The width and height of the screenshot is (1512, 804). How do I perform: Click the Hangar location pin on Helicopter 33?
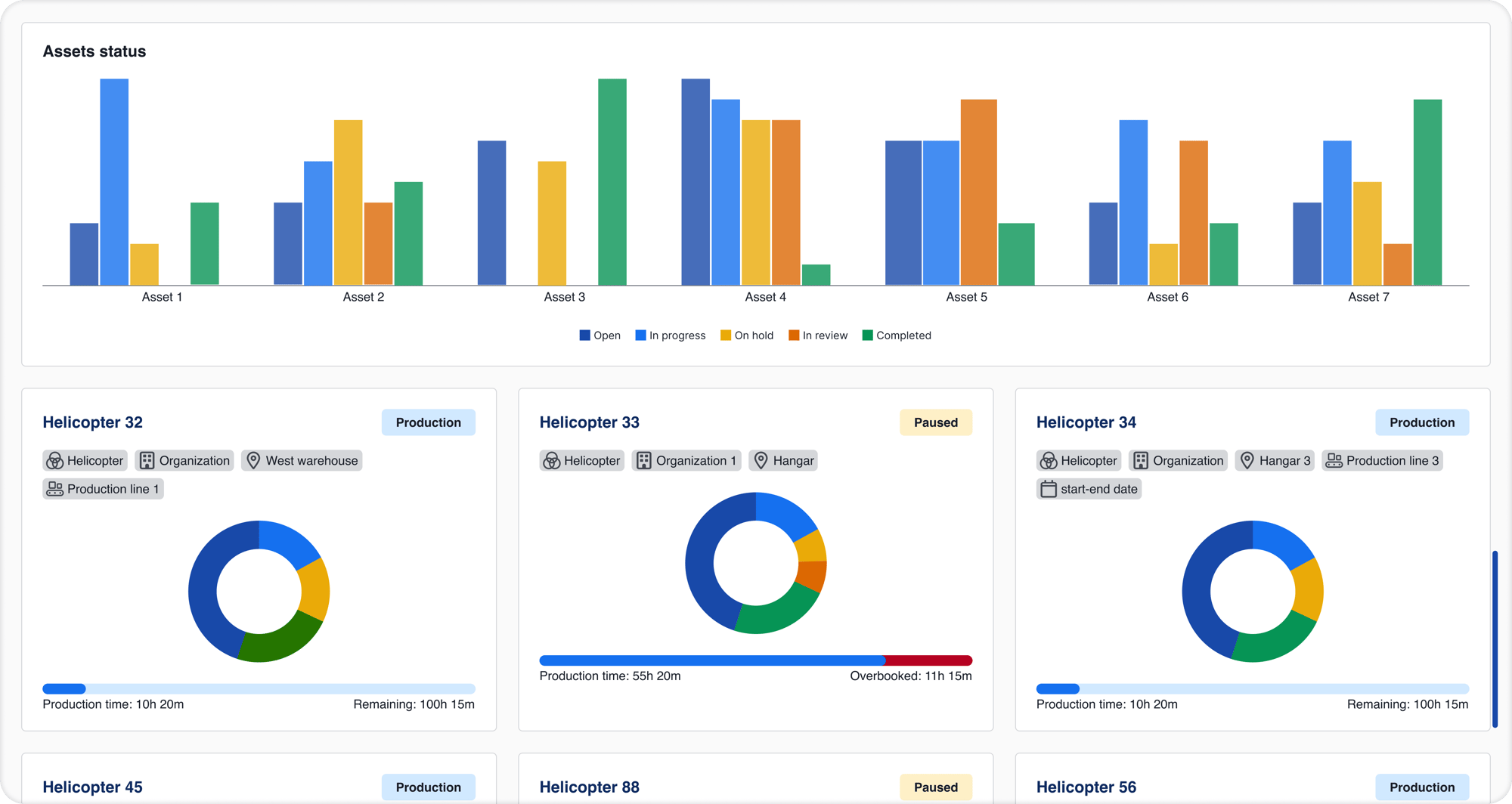point(762,460)
